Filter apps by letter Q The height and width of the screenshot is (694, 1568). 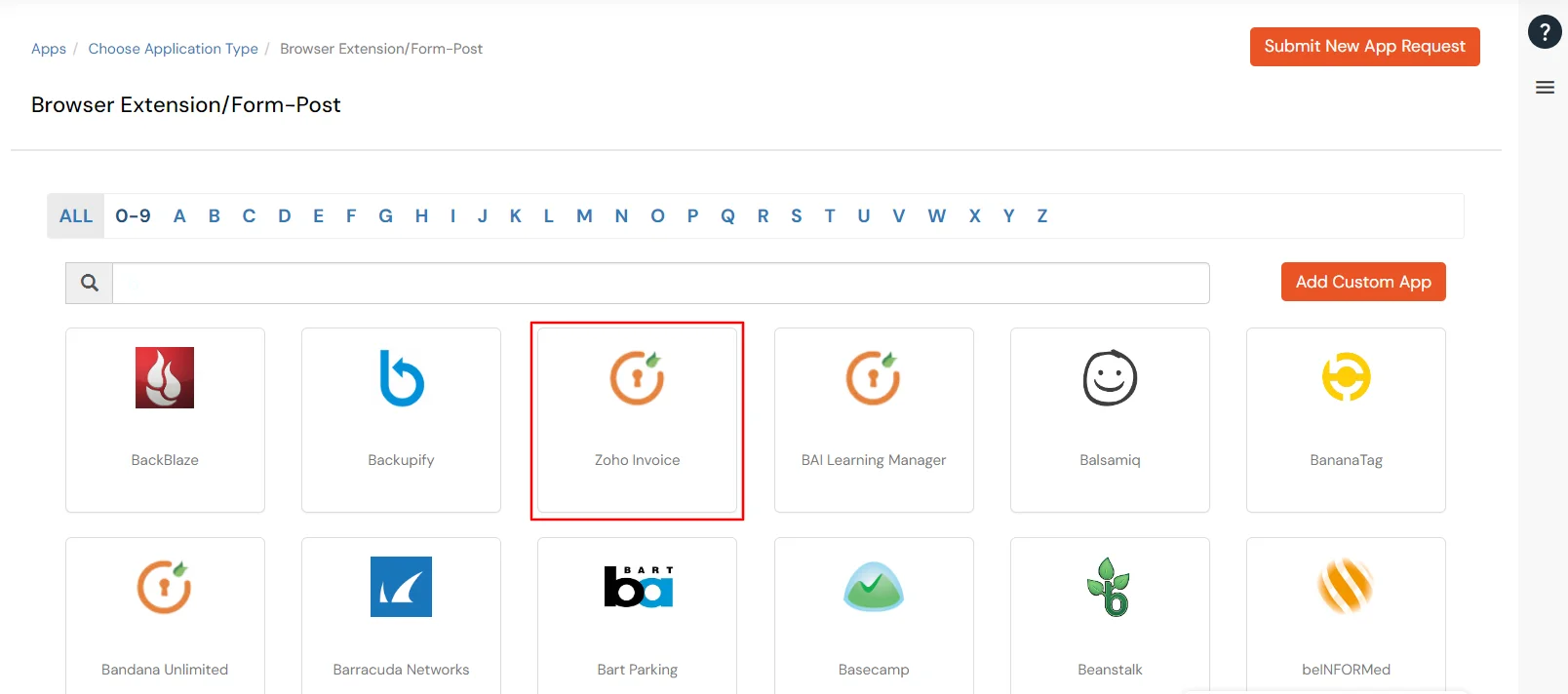click(x=727, y=216)
